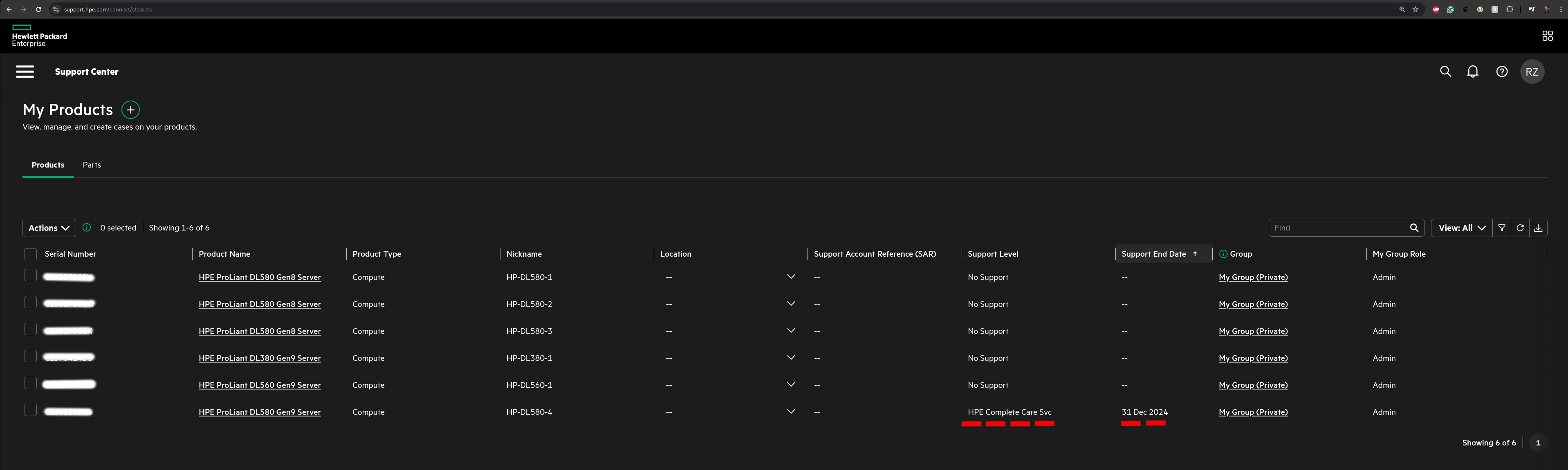Click the Group column info icon
Image resolution: width=1568 pixels, height=470 pixels.
1223,254
